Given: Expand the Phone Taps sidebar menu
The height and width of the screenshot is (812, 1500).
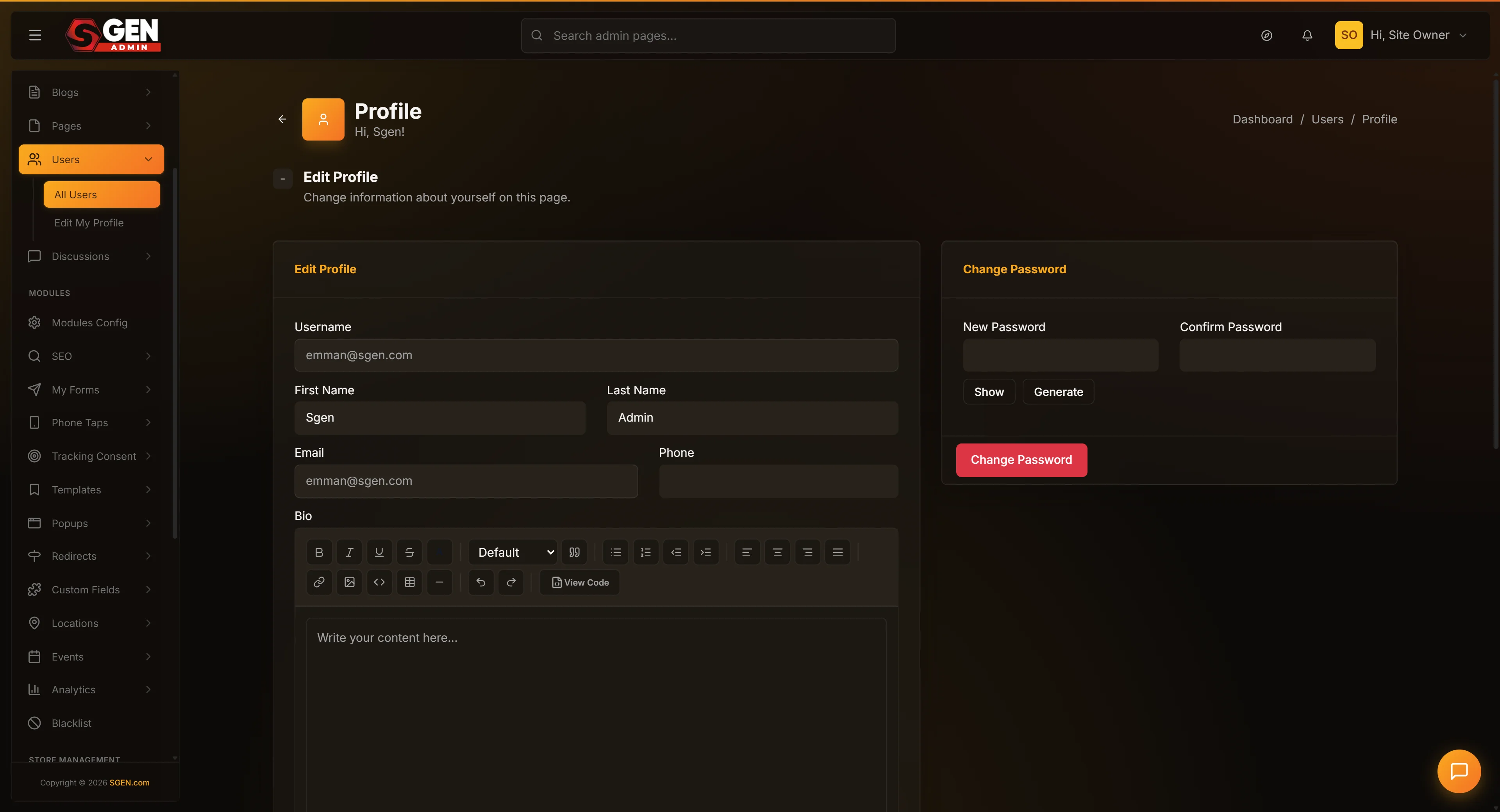Looking at the screenshot, I should coord(91,422).
